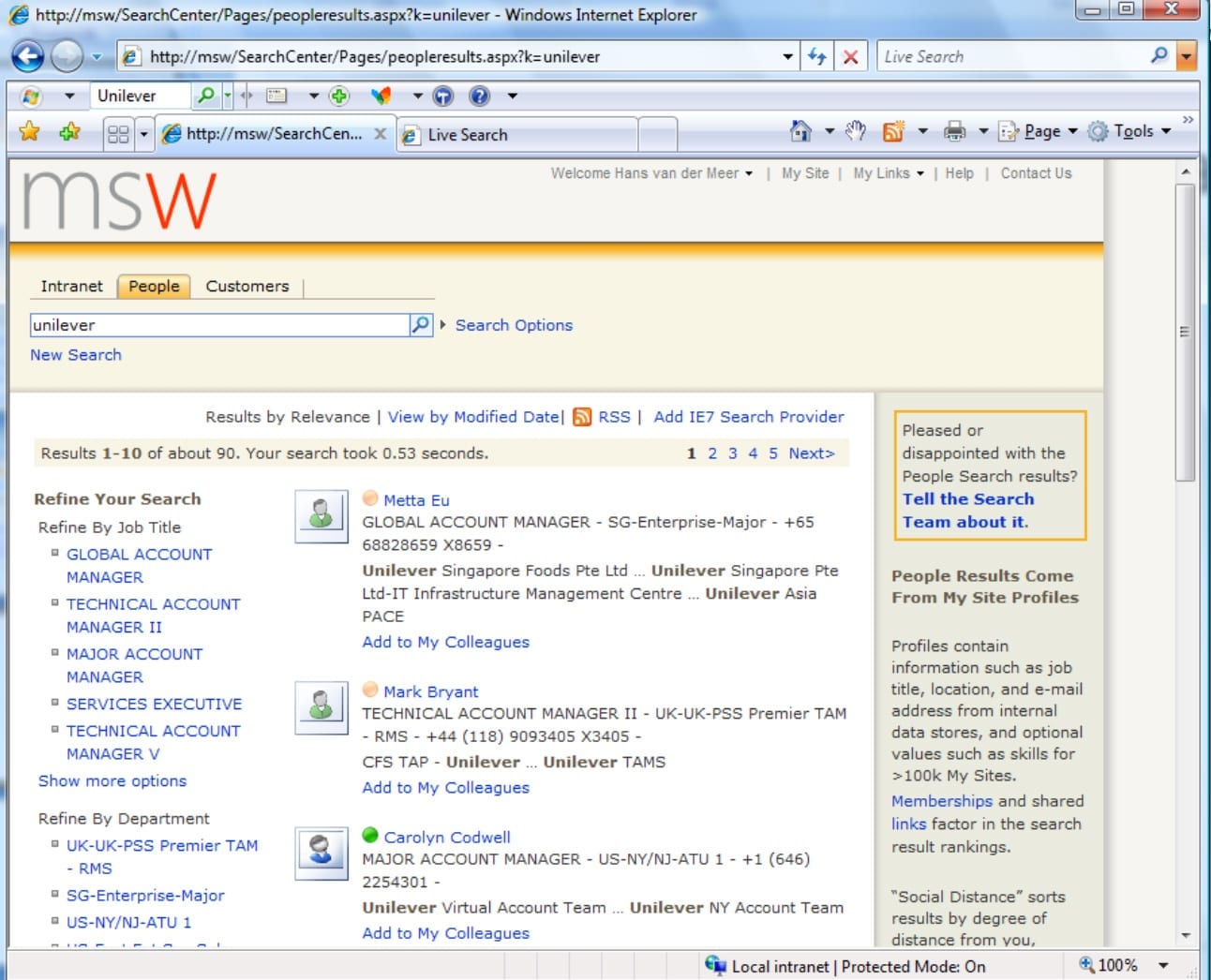This screenshot has height=980, width=1211.
Task: Open Mark Bryant's profile link
Action: click(431, 691)
